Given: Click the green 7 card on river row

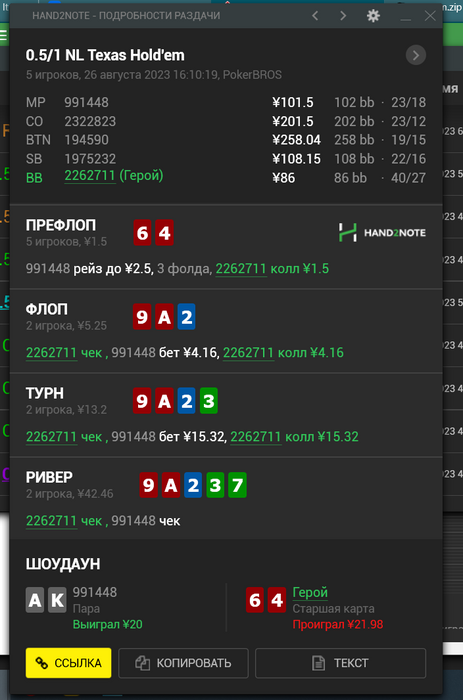Looking at the screenshot, I should (237, 485).
